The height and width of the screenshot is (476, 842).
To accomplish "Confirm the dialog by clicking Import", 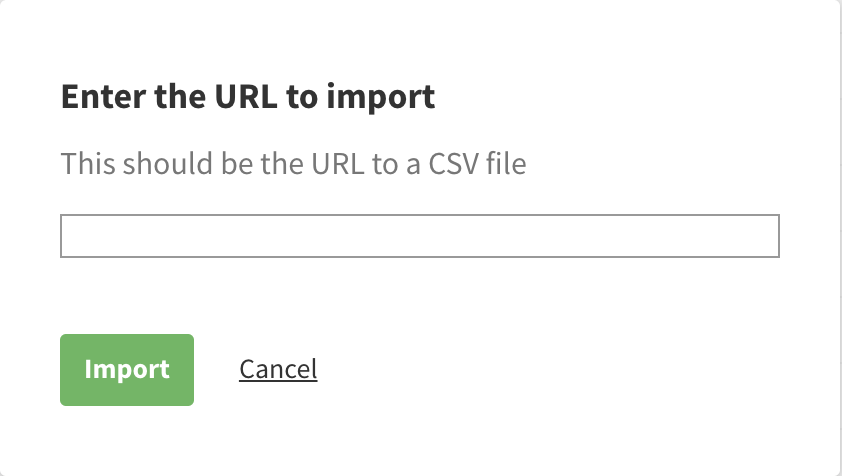I will pyautogui.click(x=127, y=370).
